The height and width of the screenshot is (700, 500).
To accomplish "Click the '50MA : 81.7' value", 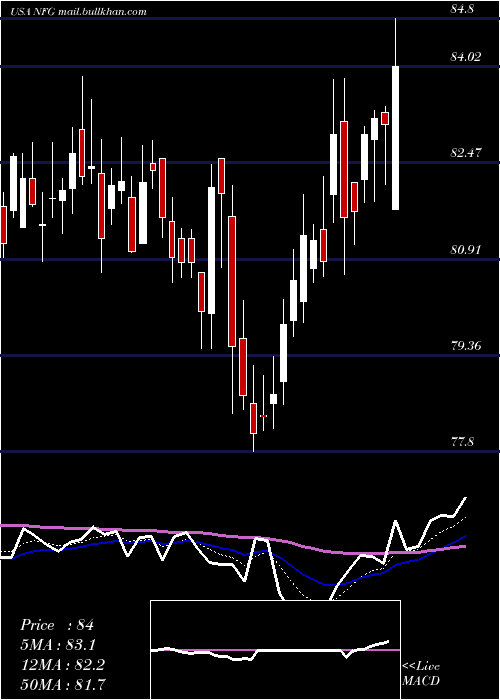I will pyautogui.click(x=63, y=684).
